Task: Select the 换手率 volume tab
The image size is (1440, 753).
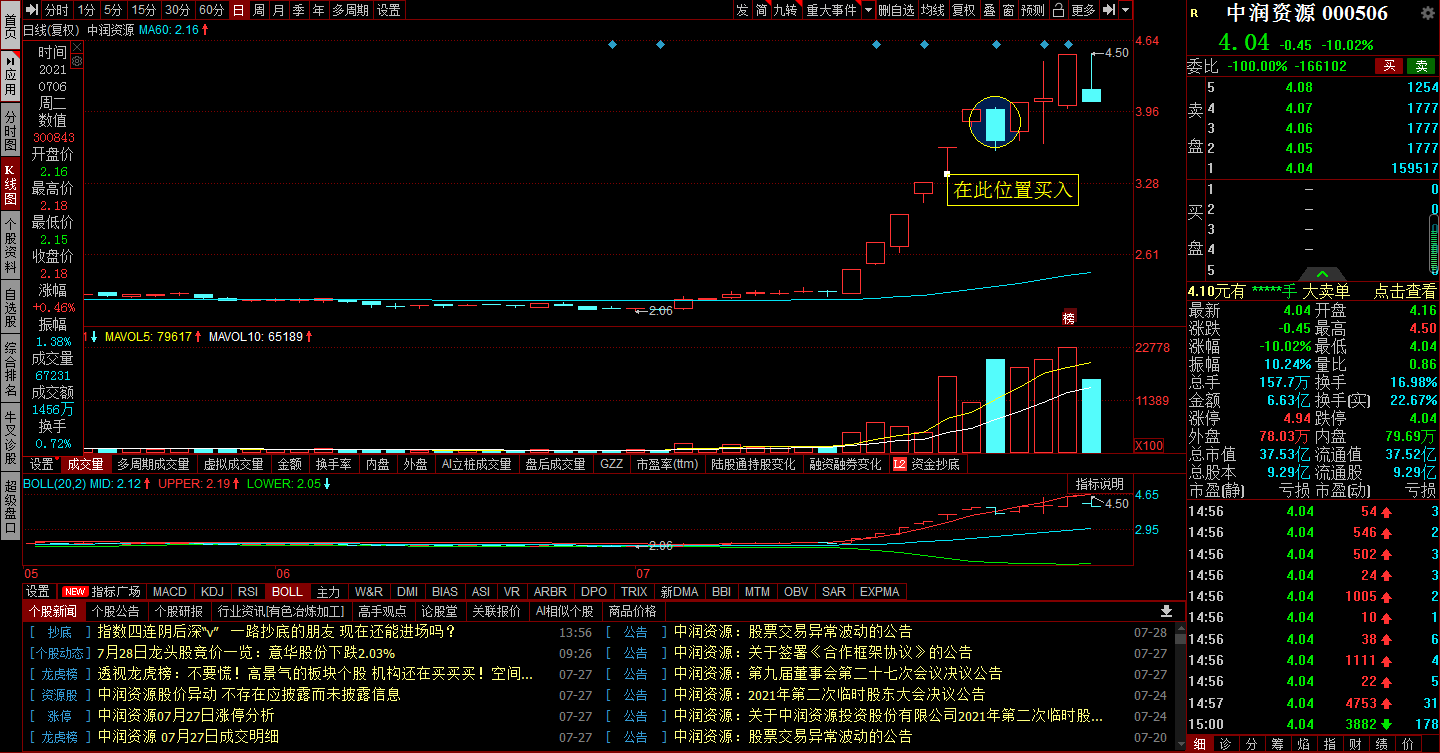Action: (x=333, y=464)
